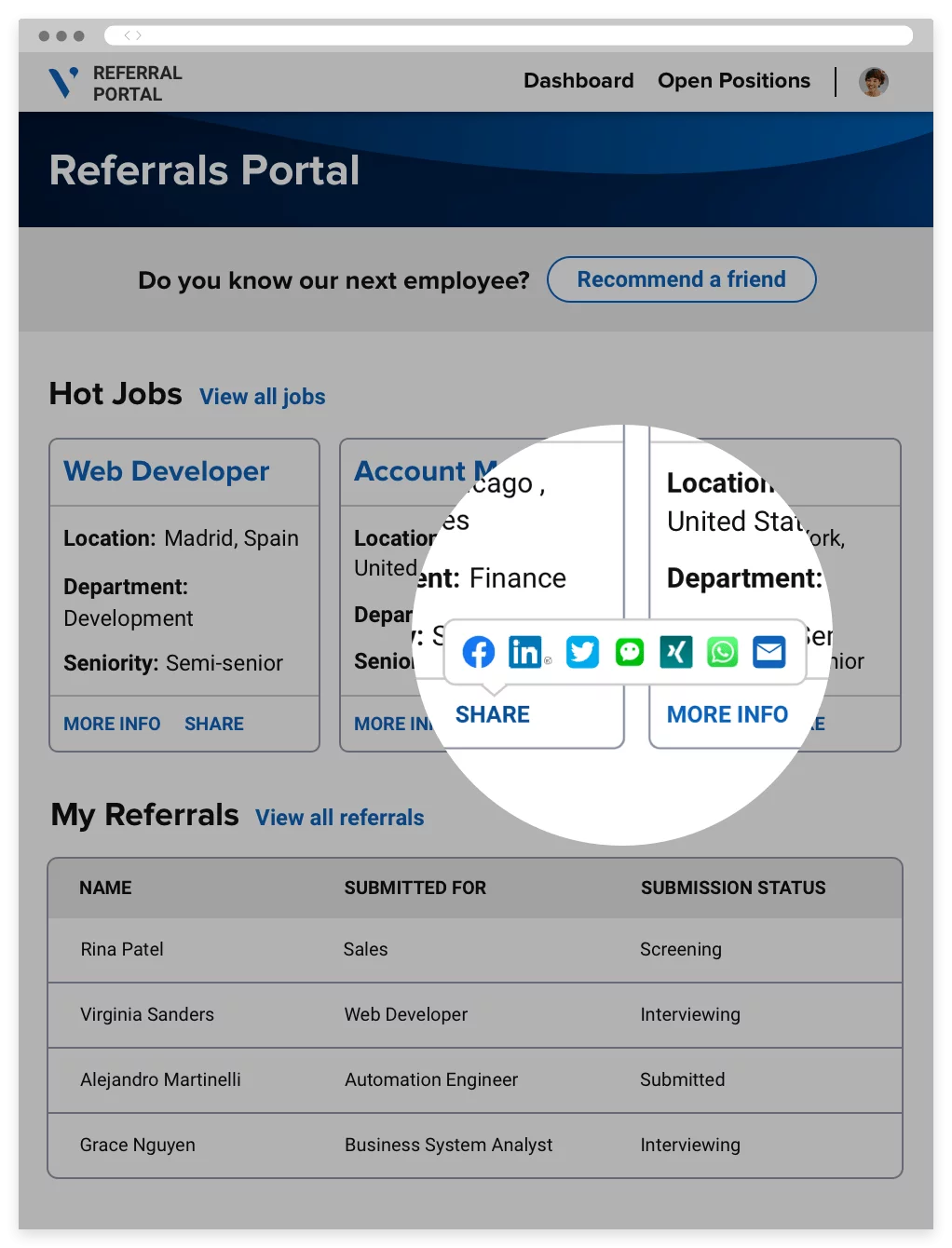Share job through green chat bubble icon

pyautogui.click(x=630, y=652)
